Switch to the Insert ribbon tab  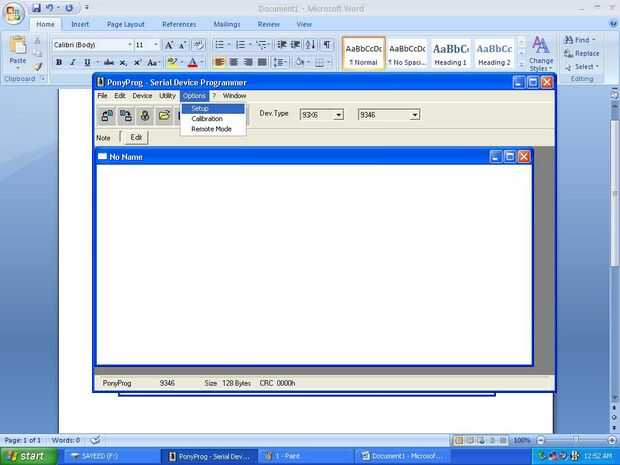(x=80, y=24)
